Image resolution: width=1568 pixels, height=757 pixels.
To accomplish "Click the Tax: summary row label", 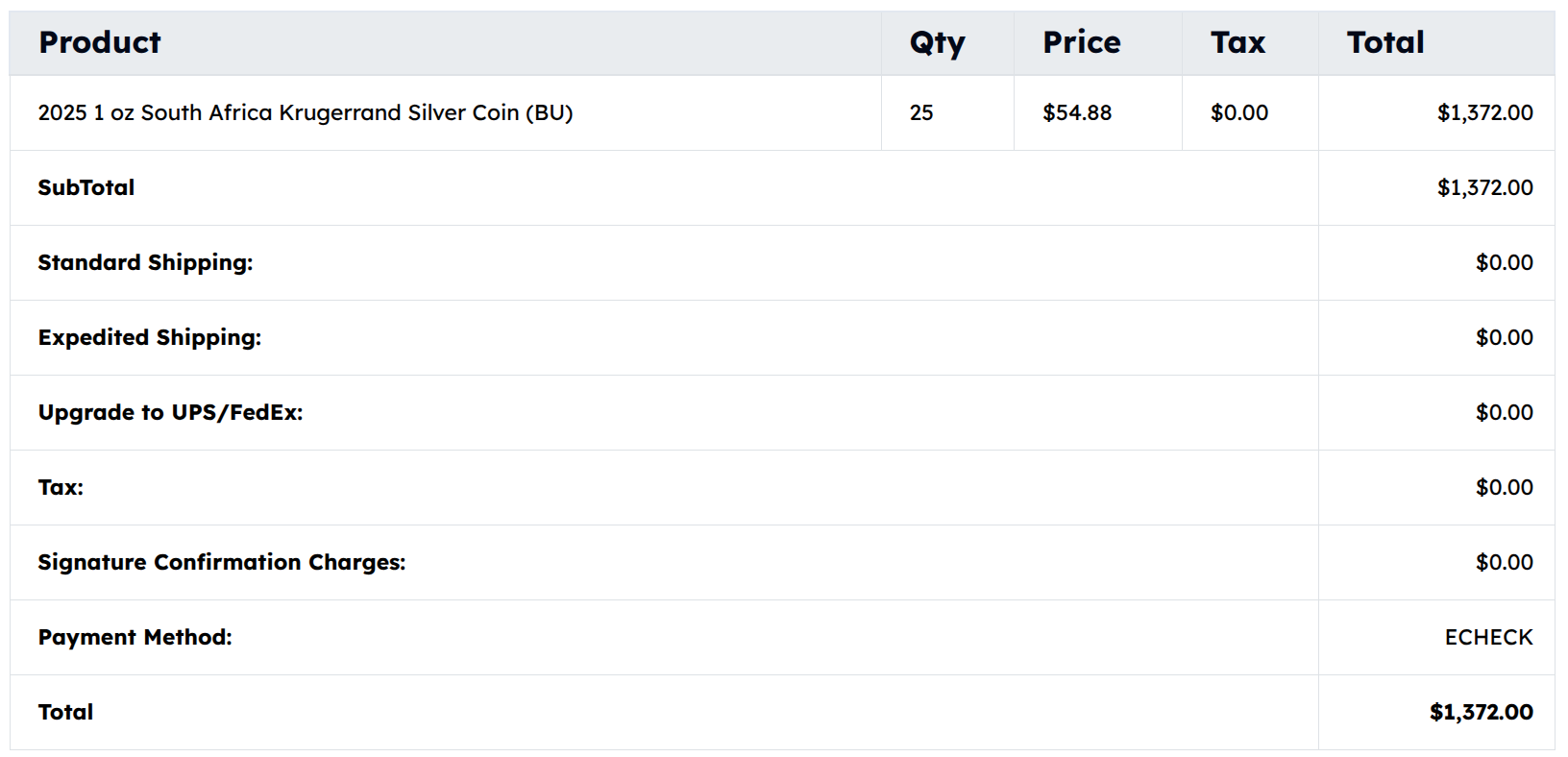I will pyautogui.click(x=61, y=487).
